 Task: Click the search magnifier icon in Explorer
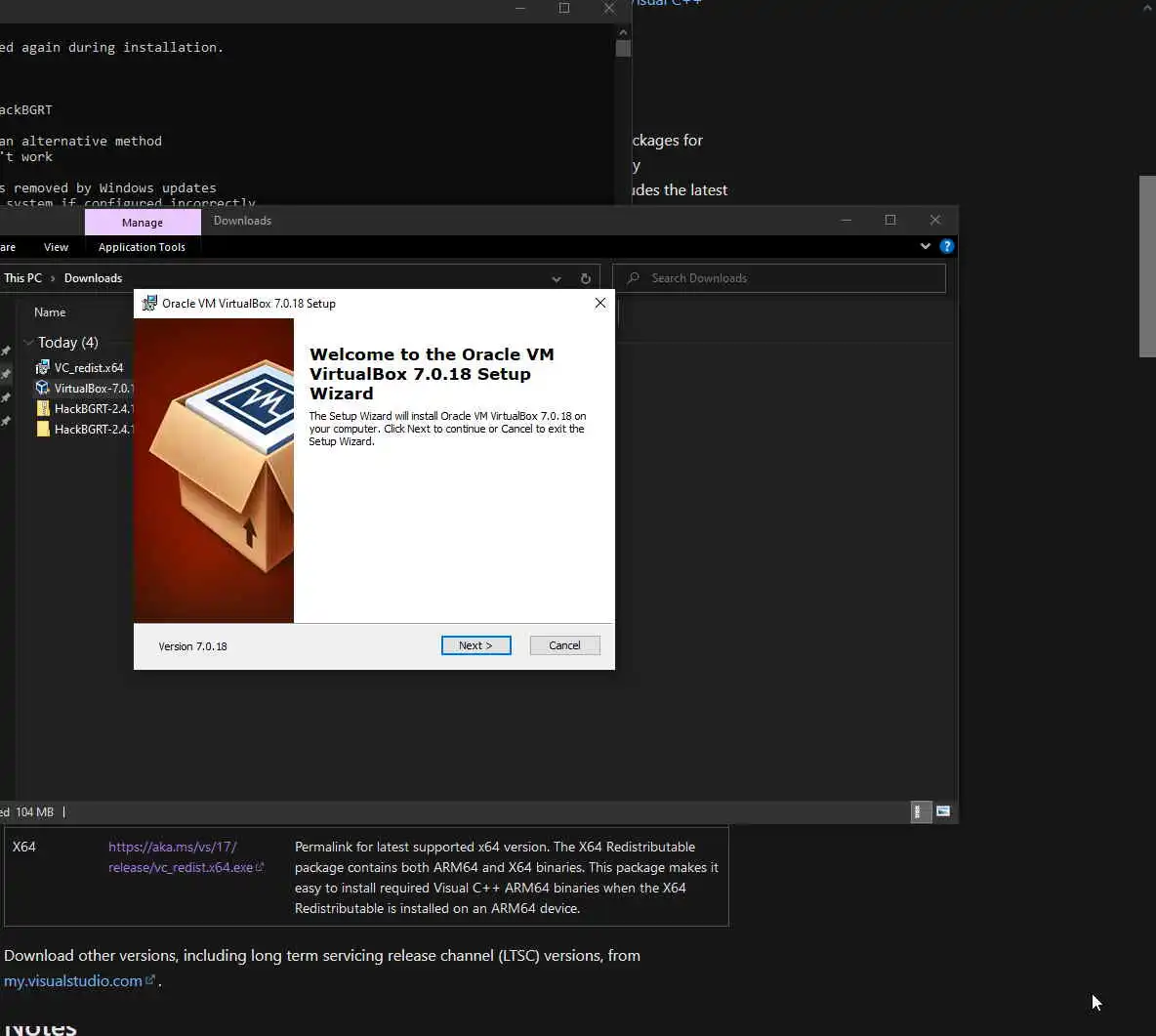coord(633,278)
